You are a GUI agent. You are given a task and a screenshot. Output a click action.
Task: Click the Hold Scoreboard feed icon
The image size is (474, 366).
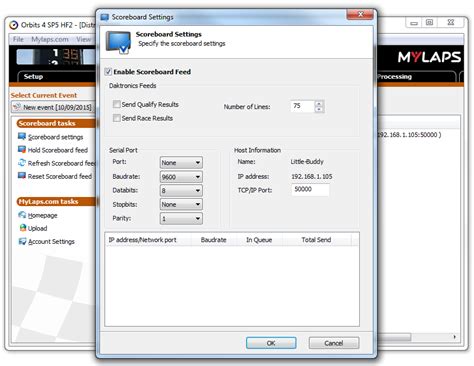(22, 149)
